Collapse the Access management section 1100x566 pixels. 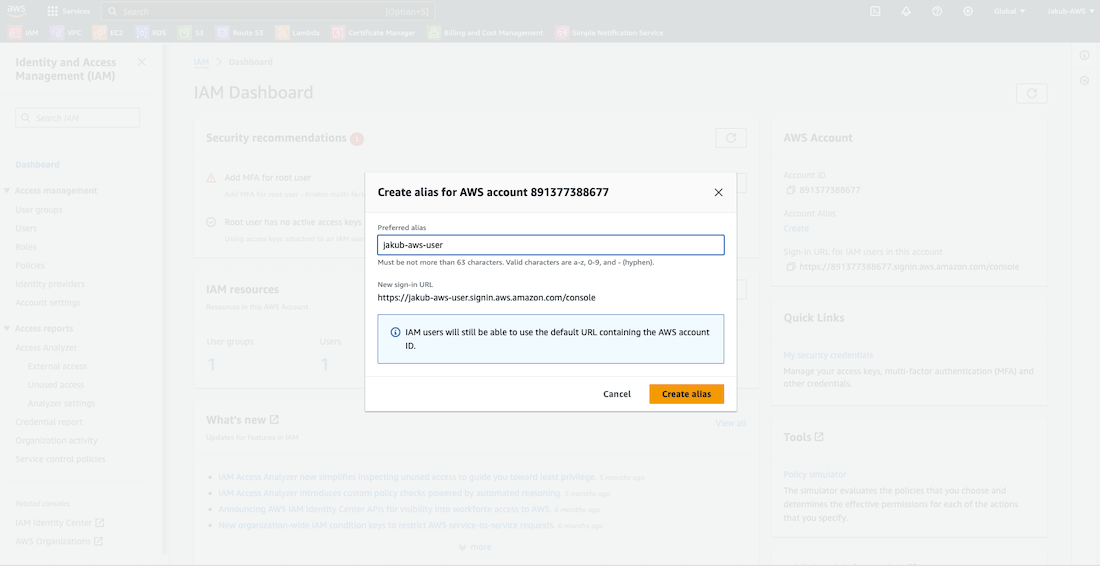7,191
